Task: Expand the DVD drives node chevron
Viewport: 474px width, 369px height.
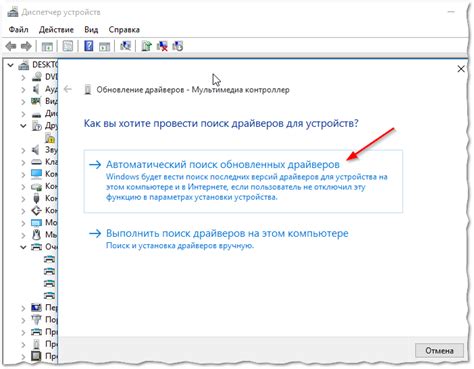Action: tap(23, 77)
